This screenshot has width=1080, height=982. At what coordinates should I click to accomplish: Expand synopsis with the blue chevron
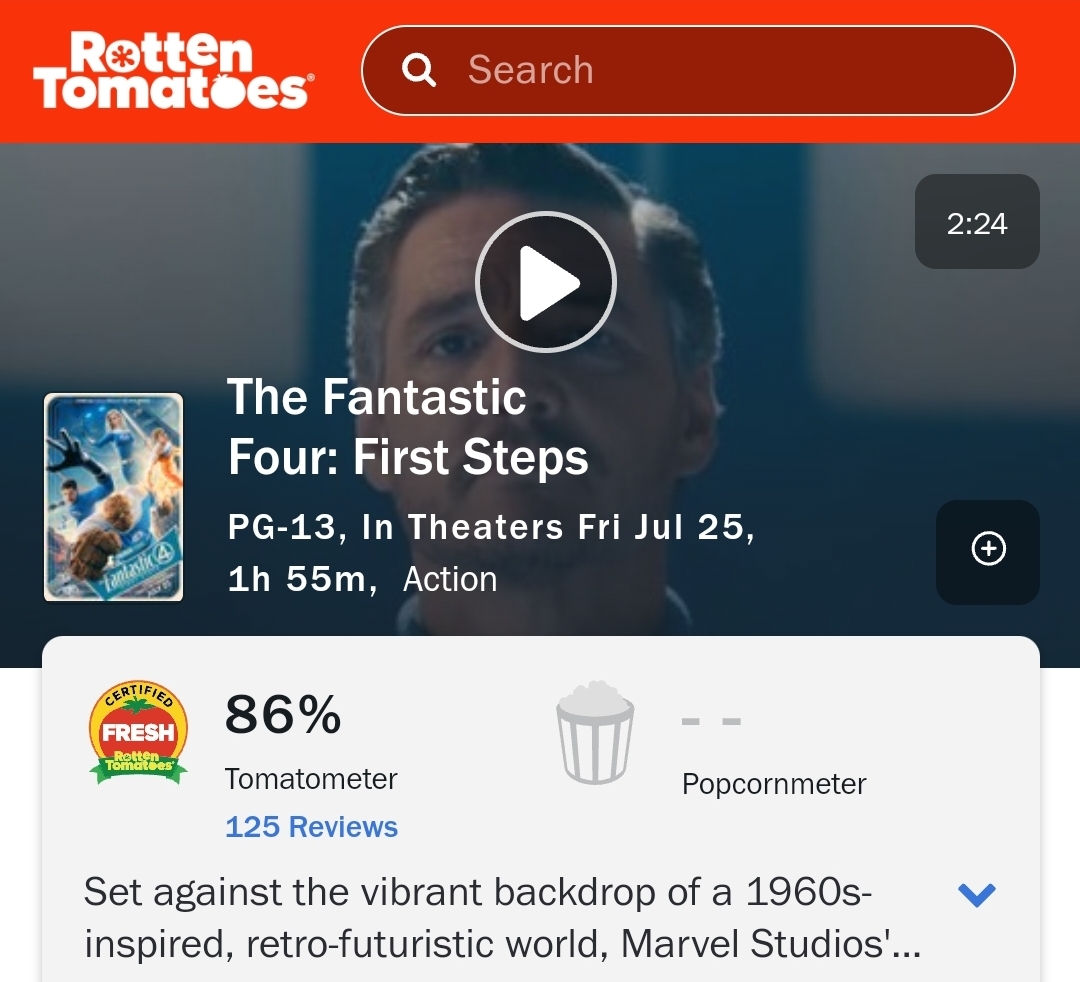tap(976, 894)
